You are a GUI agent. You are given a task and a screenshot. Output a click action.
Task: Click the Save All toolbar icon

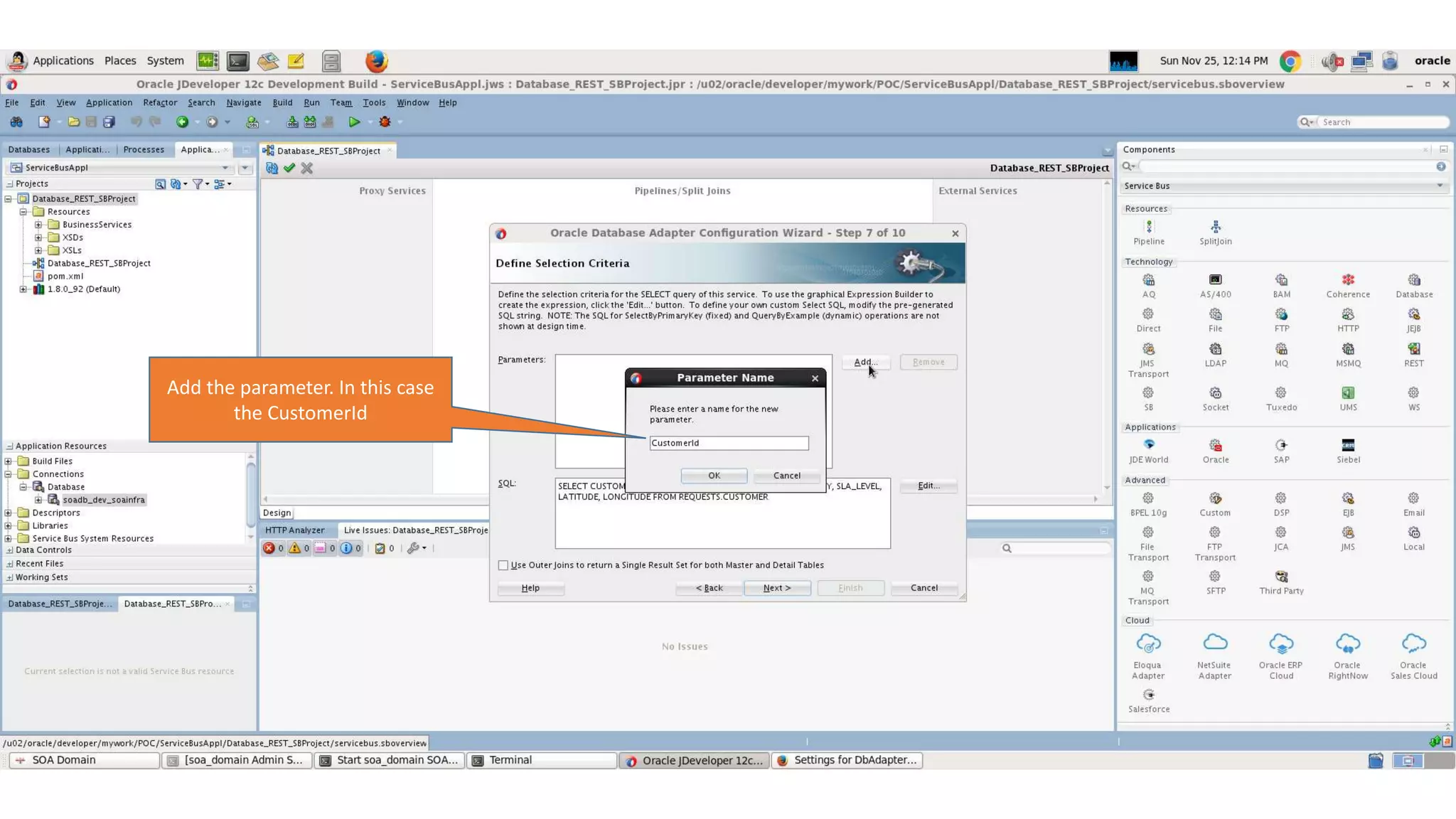pos(109,122)
